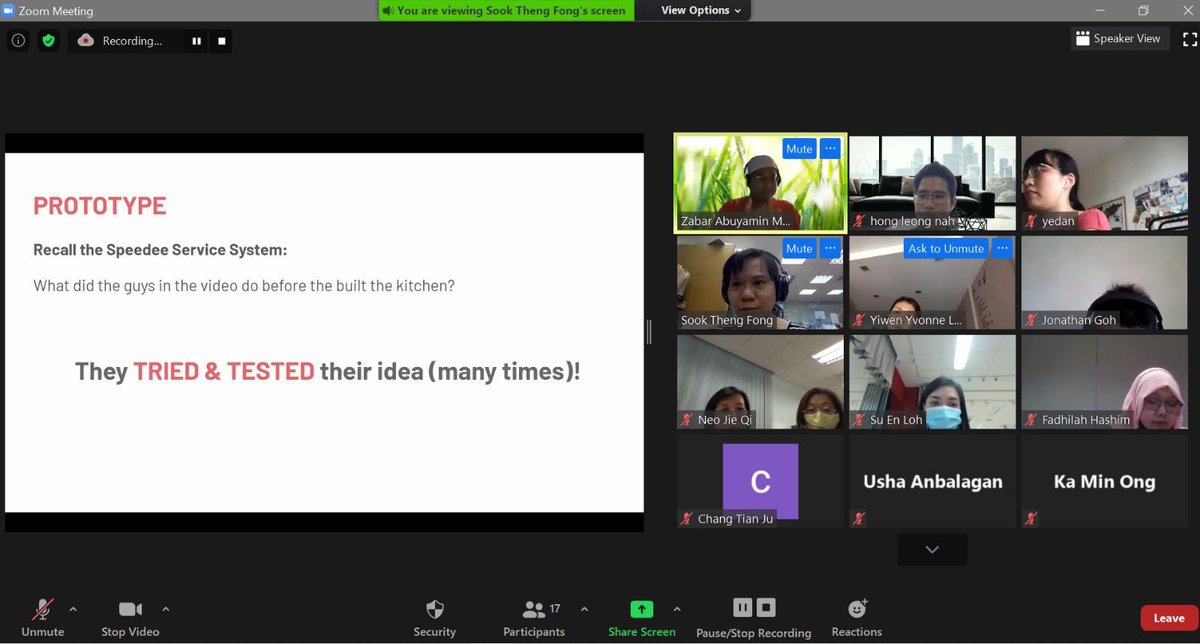The height and width of the screenshot is (644, 1200).
Task: Click pause icon of Pause/Stop Recording
Action: point(742,607)
